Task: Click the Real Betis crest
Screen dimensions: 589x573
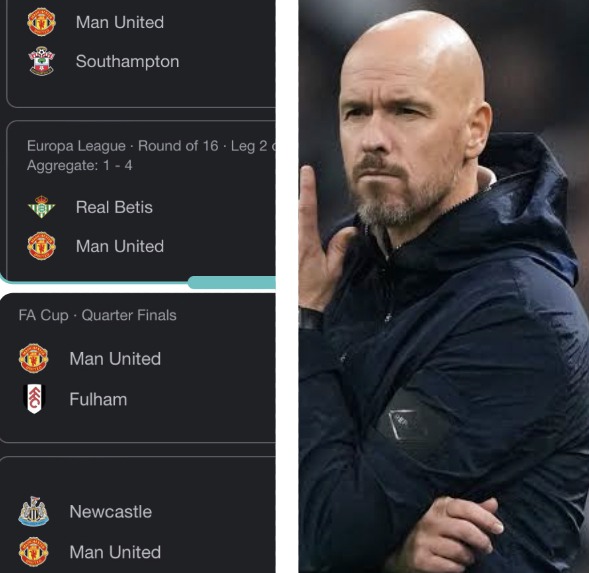Action: coord(42,207)
